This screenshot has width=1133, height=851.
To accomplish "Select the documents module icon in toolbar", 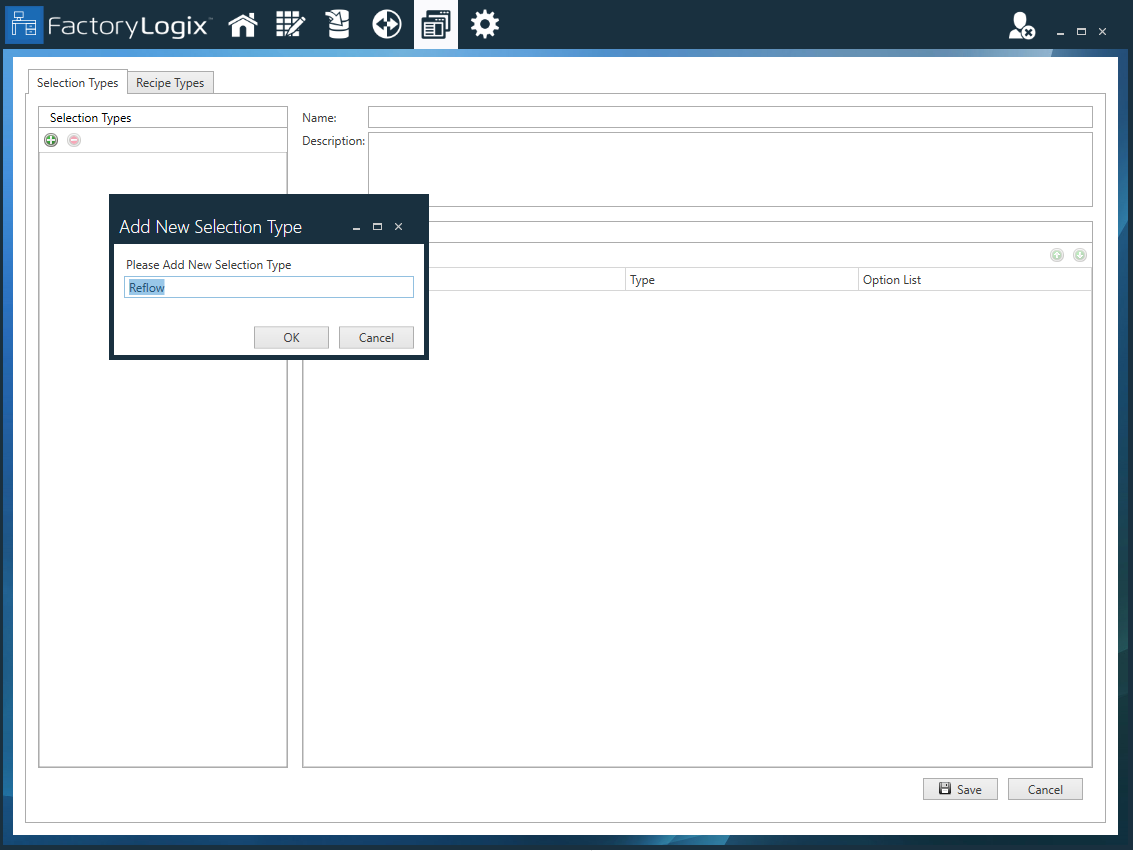I will (x=435, y=24).
